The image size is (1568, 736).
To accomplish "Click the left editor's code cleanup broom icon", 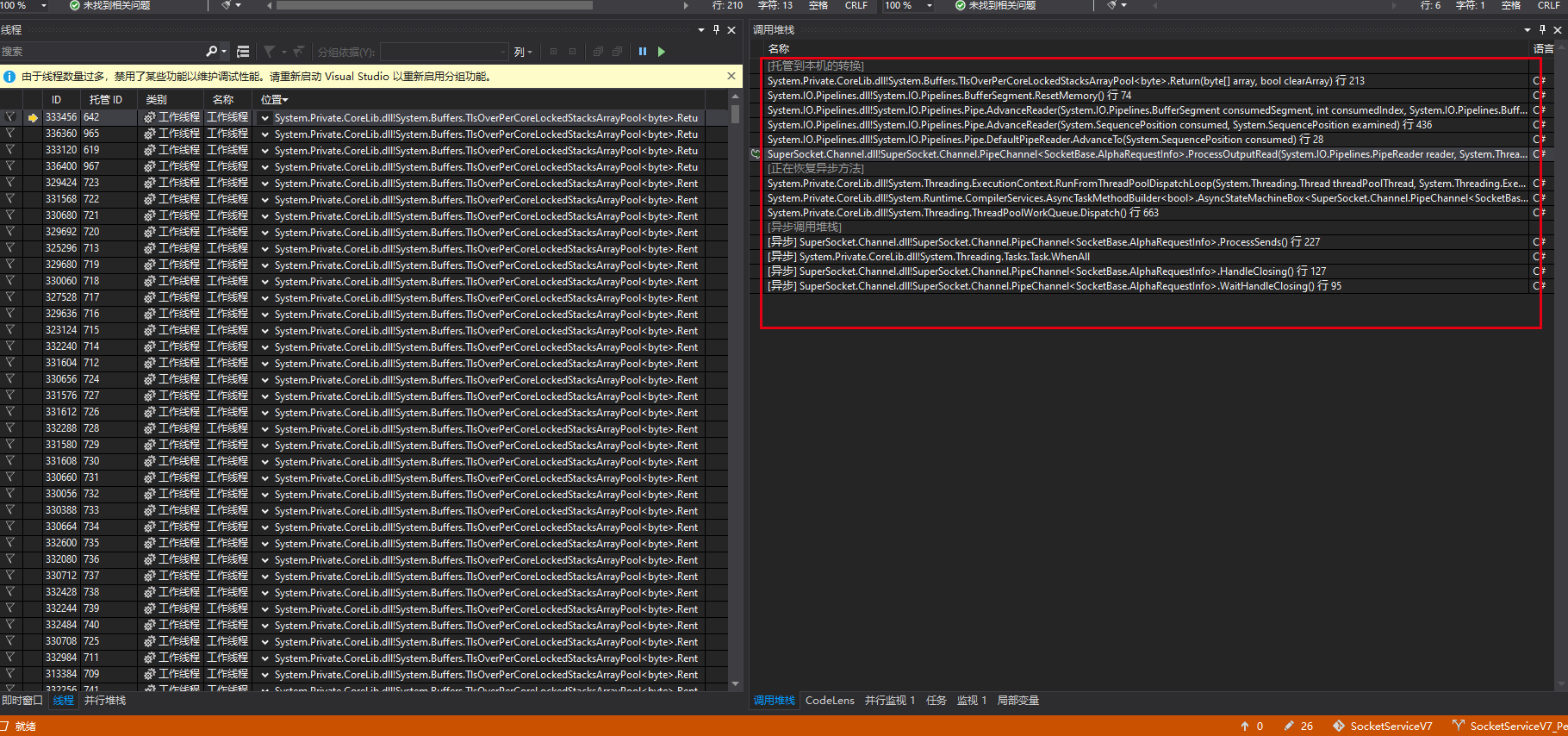I will click(226, 5).
